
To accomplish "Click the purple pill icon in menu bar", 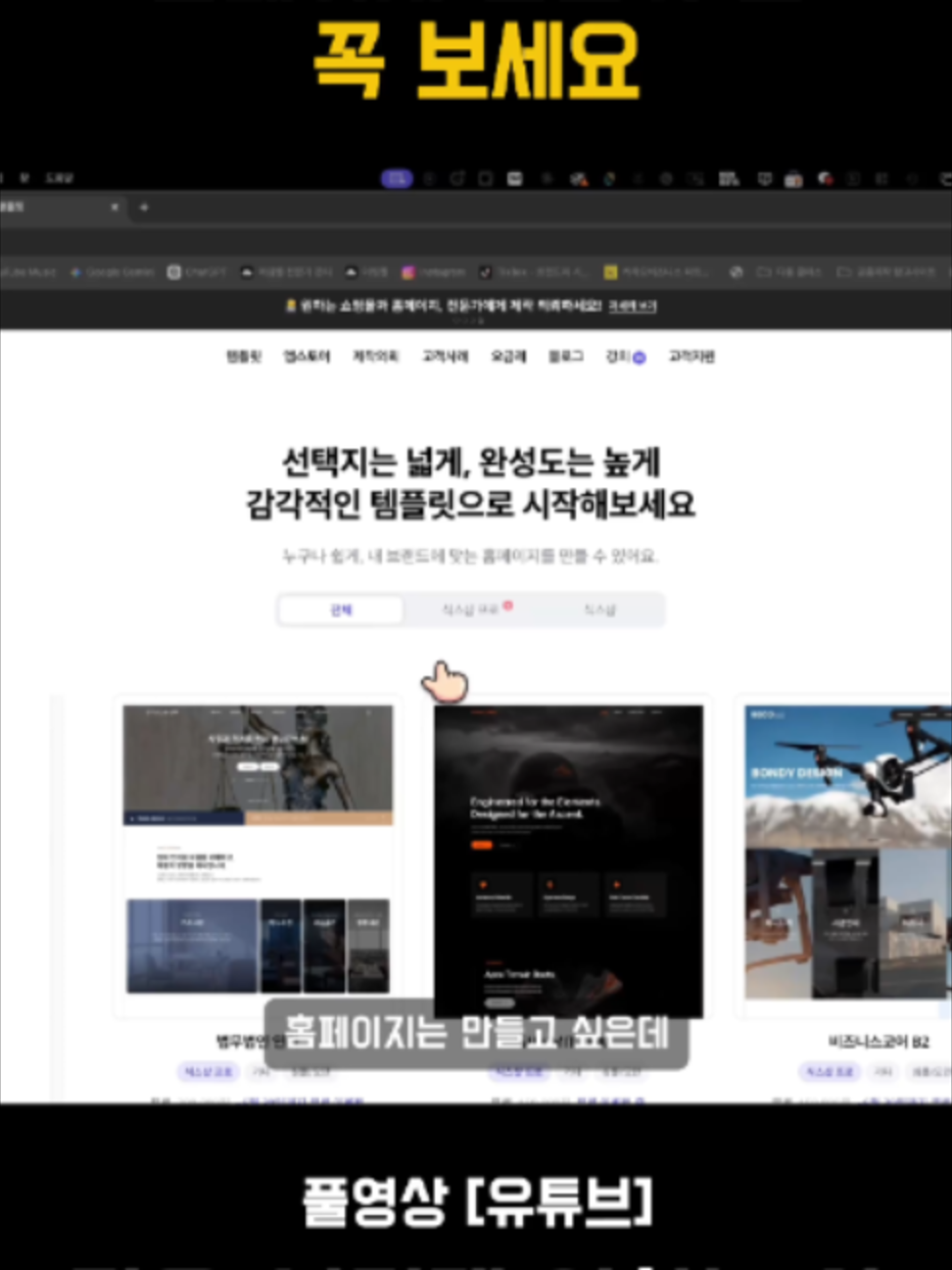I will (x=397, y=178).
